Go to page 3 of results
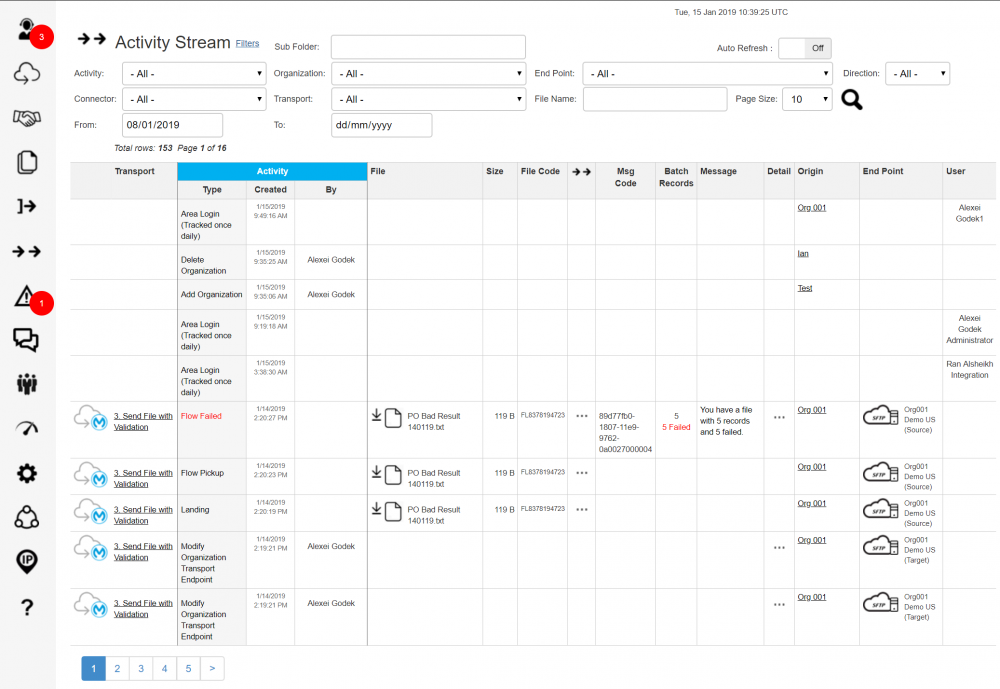 coord(141,669)
